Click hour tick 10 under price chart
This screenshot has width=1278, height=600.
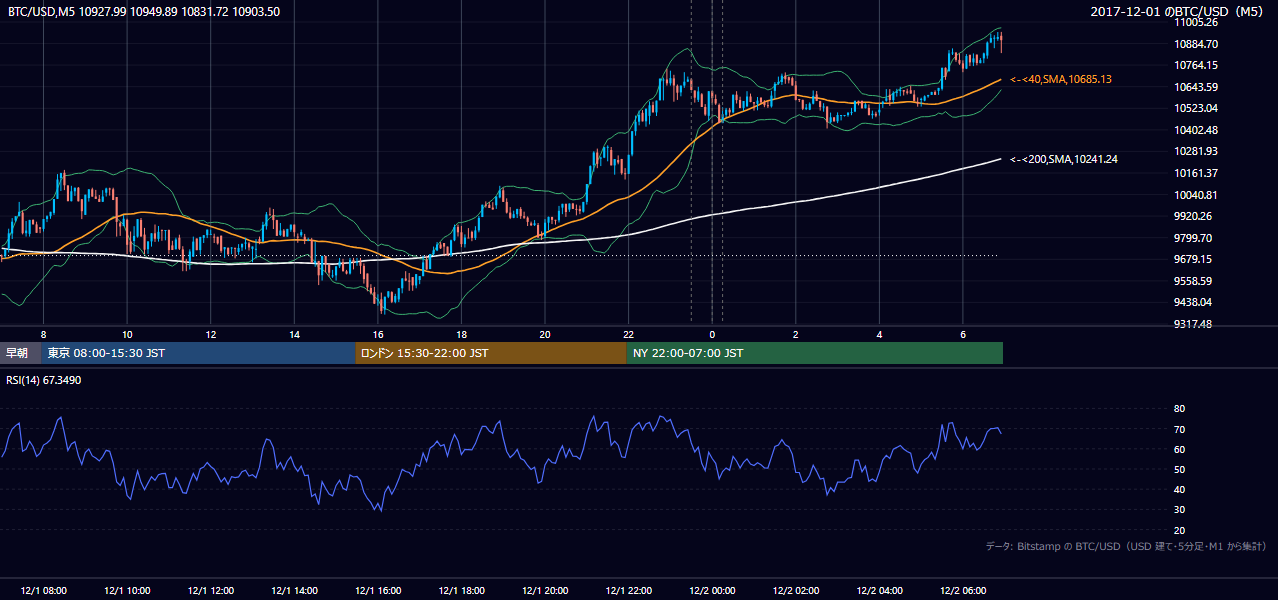(x=127, y=334)
